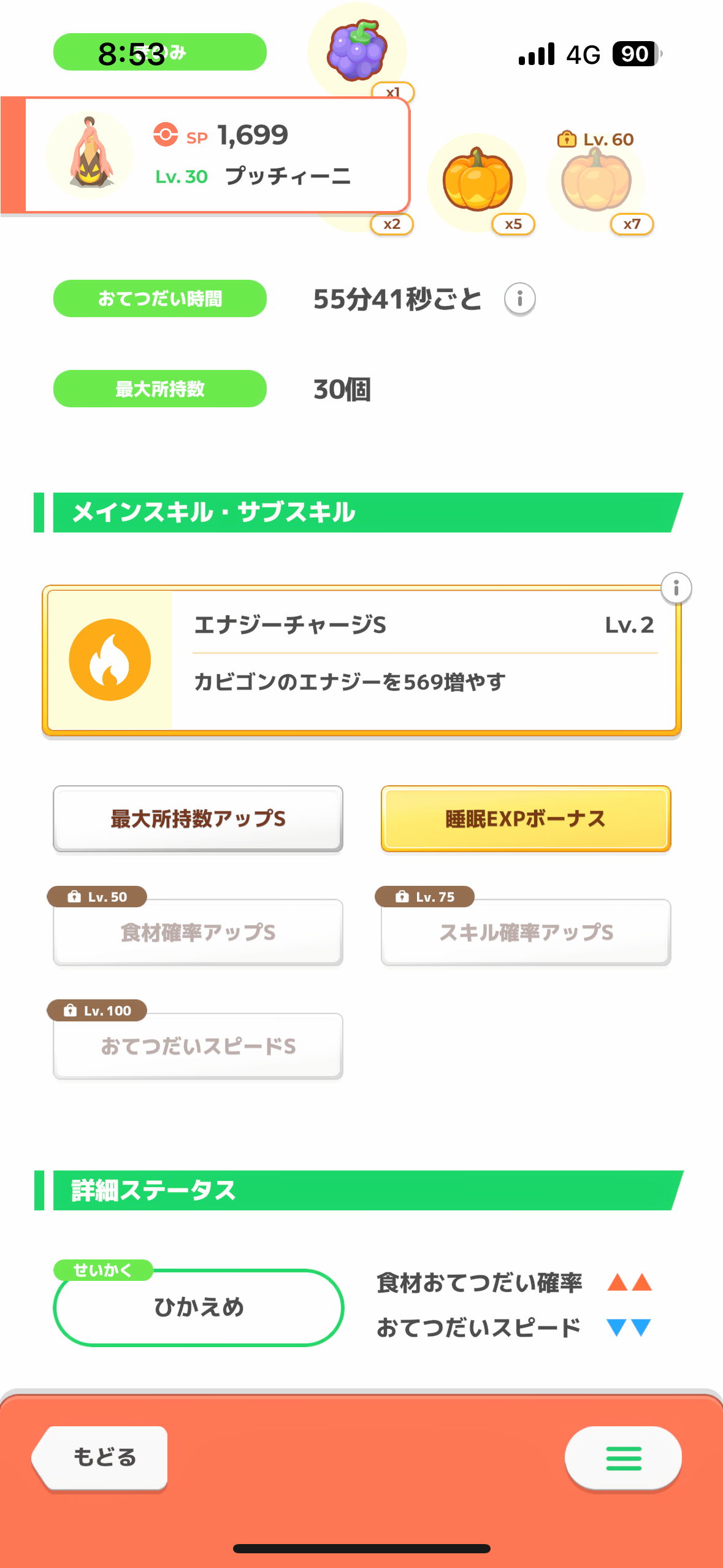The image size is (723, 1568).
Task: Select the 睡眠EXPボーナス sub skill
Action: [526, 819]
